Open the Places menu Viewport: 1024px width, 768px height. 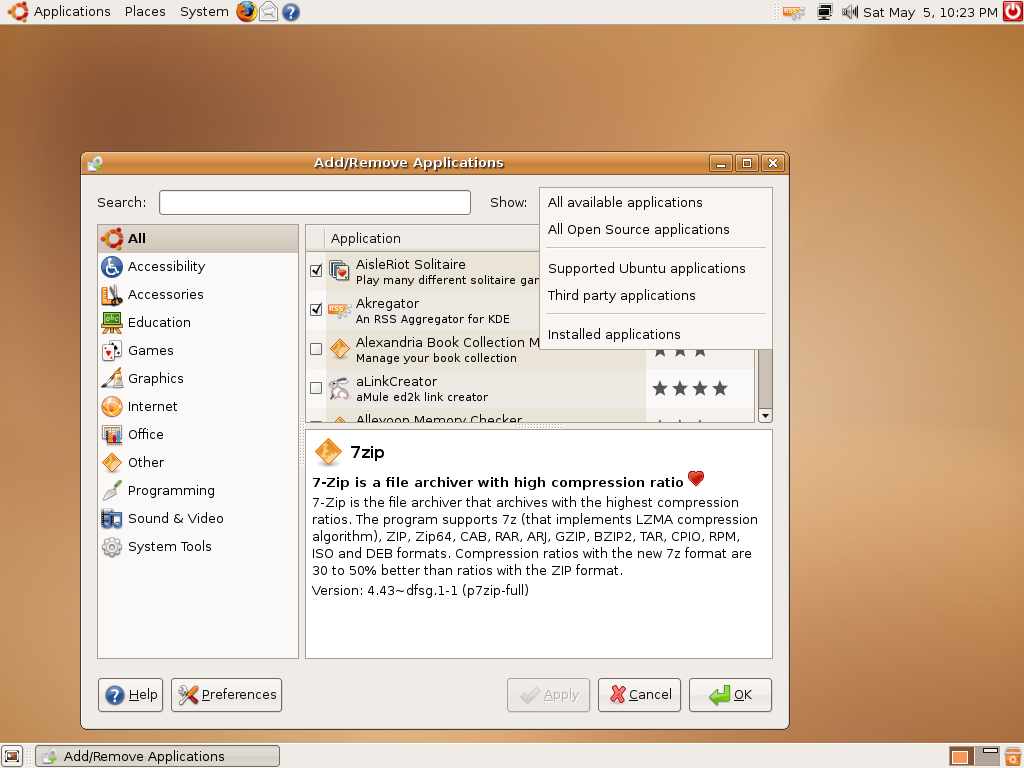145,12
